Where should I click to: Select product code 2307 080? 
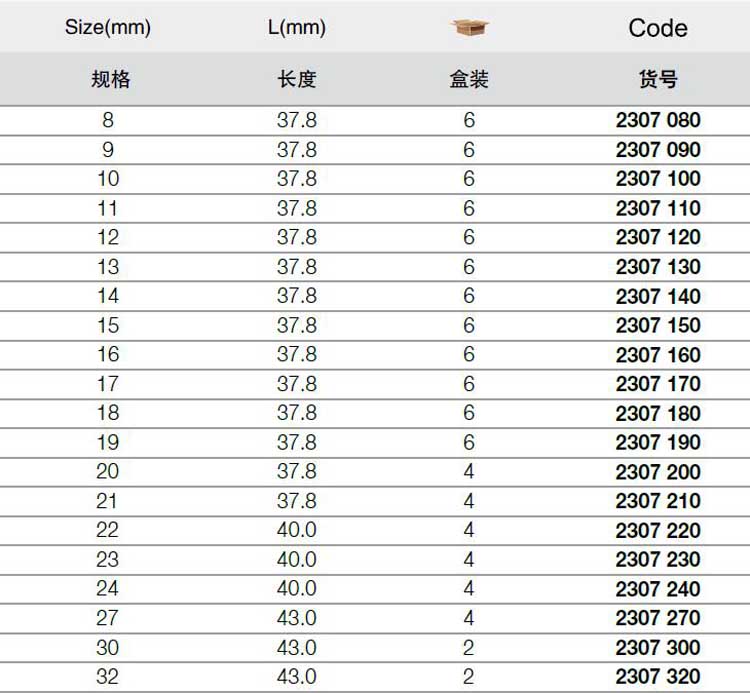point(658,121)
